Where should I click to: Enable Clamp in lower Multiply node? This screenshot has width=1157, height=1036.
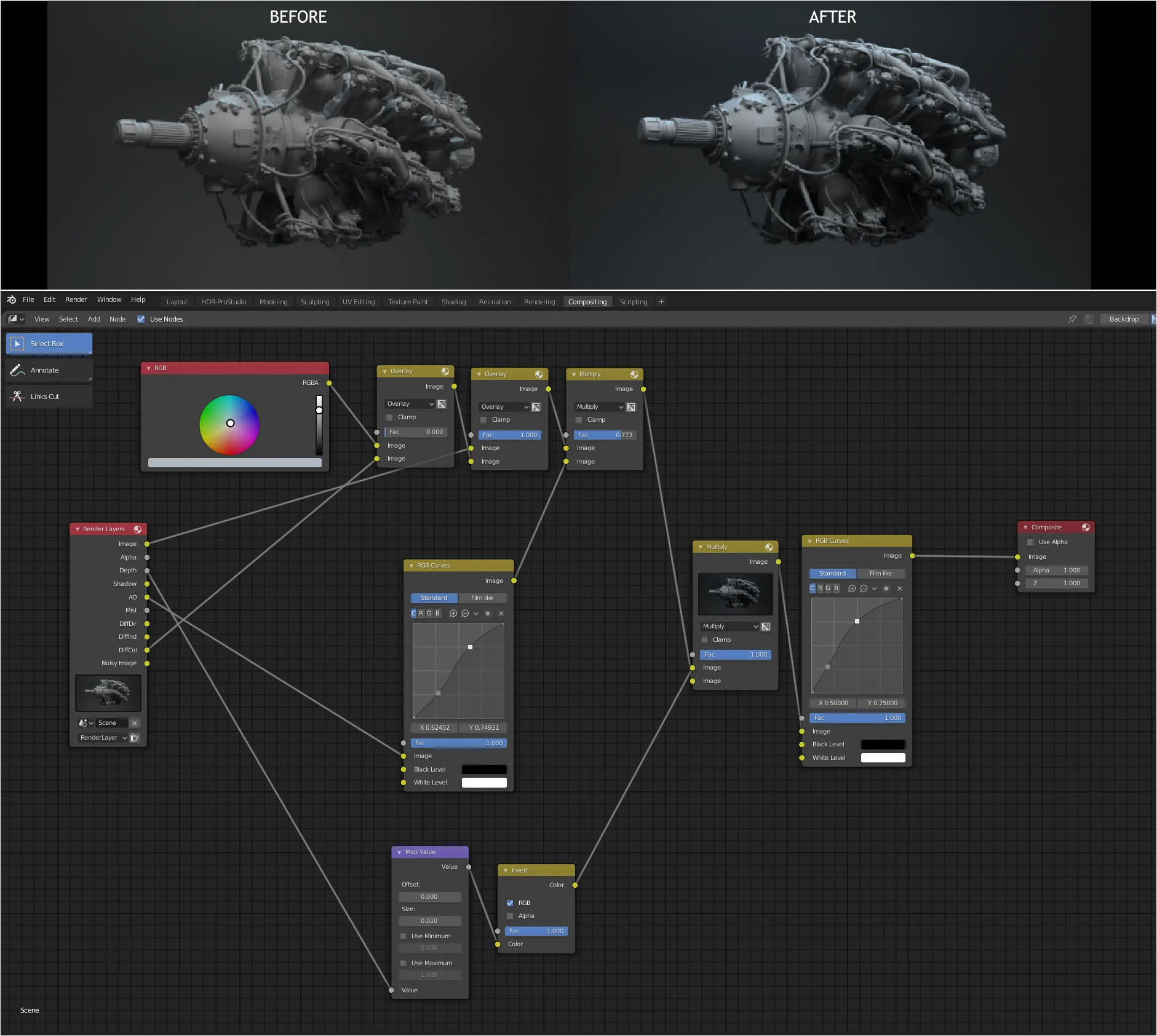click(x=705, y=640)
